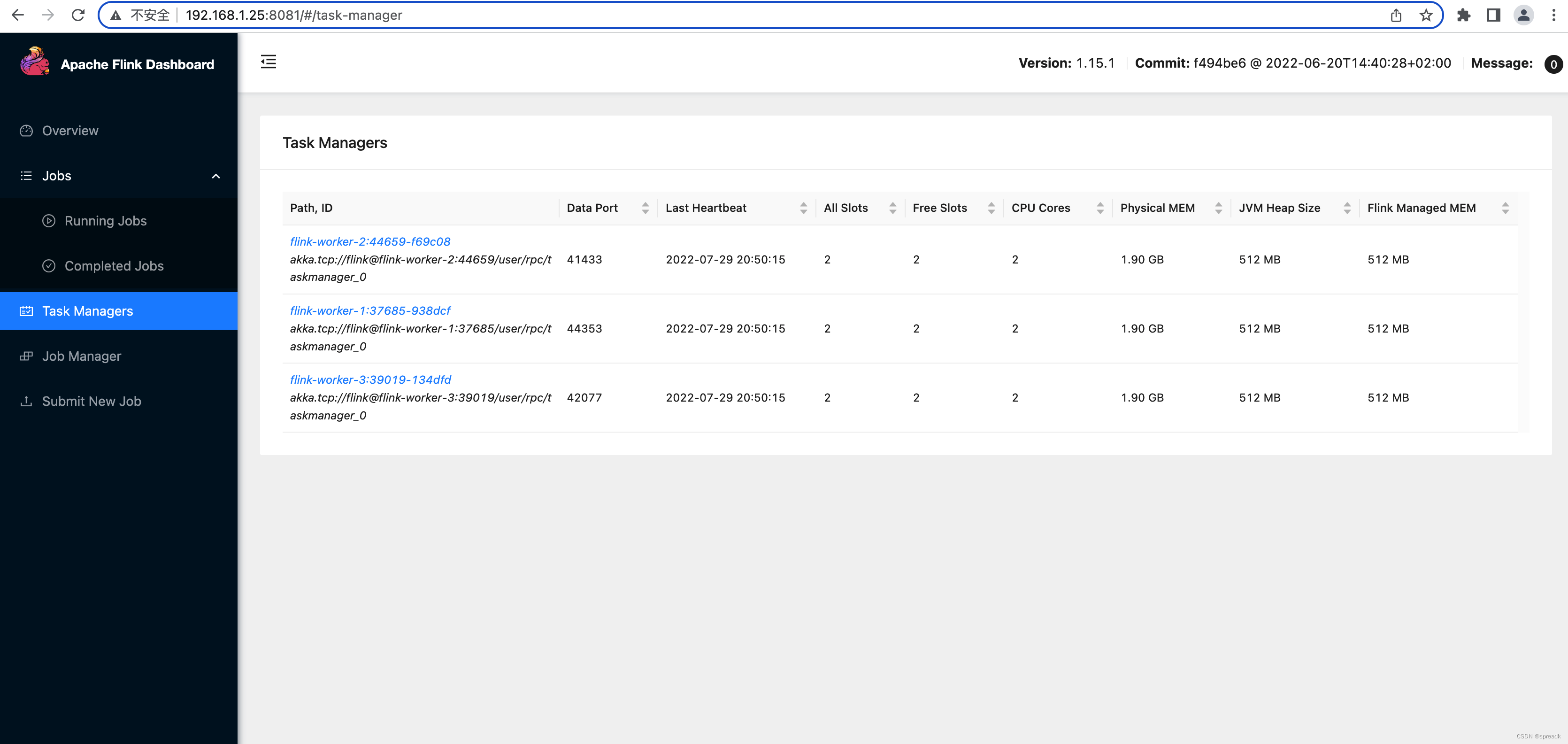The width and height of the screenshot is (1568, 744).
Task: Click the message count badge
Action: [x=1553, y=64]
